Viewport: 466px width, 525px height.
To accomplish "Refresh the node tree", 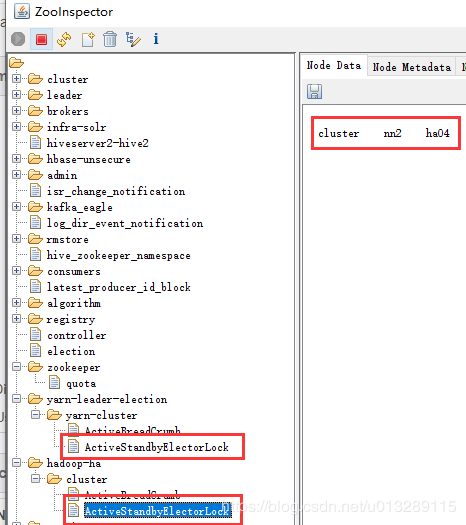I will [64, 39].
